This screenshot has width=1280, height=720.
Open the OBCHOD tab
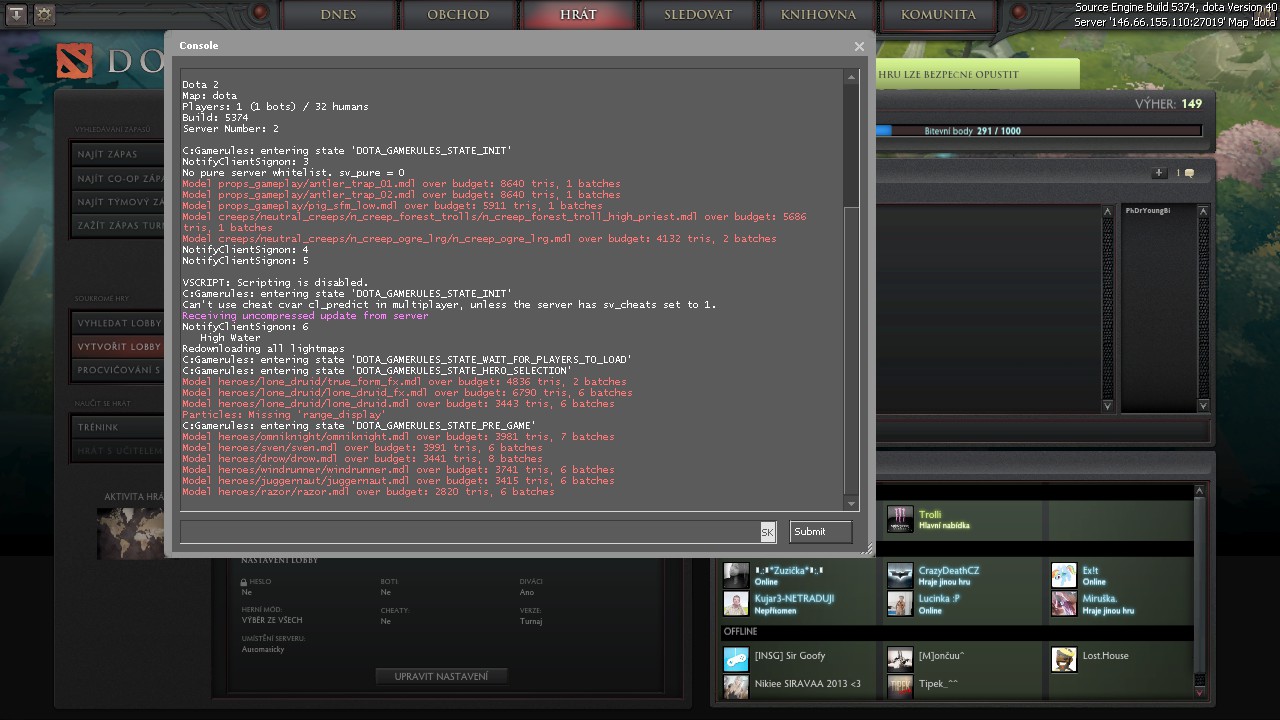click(458, 15)
